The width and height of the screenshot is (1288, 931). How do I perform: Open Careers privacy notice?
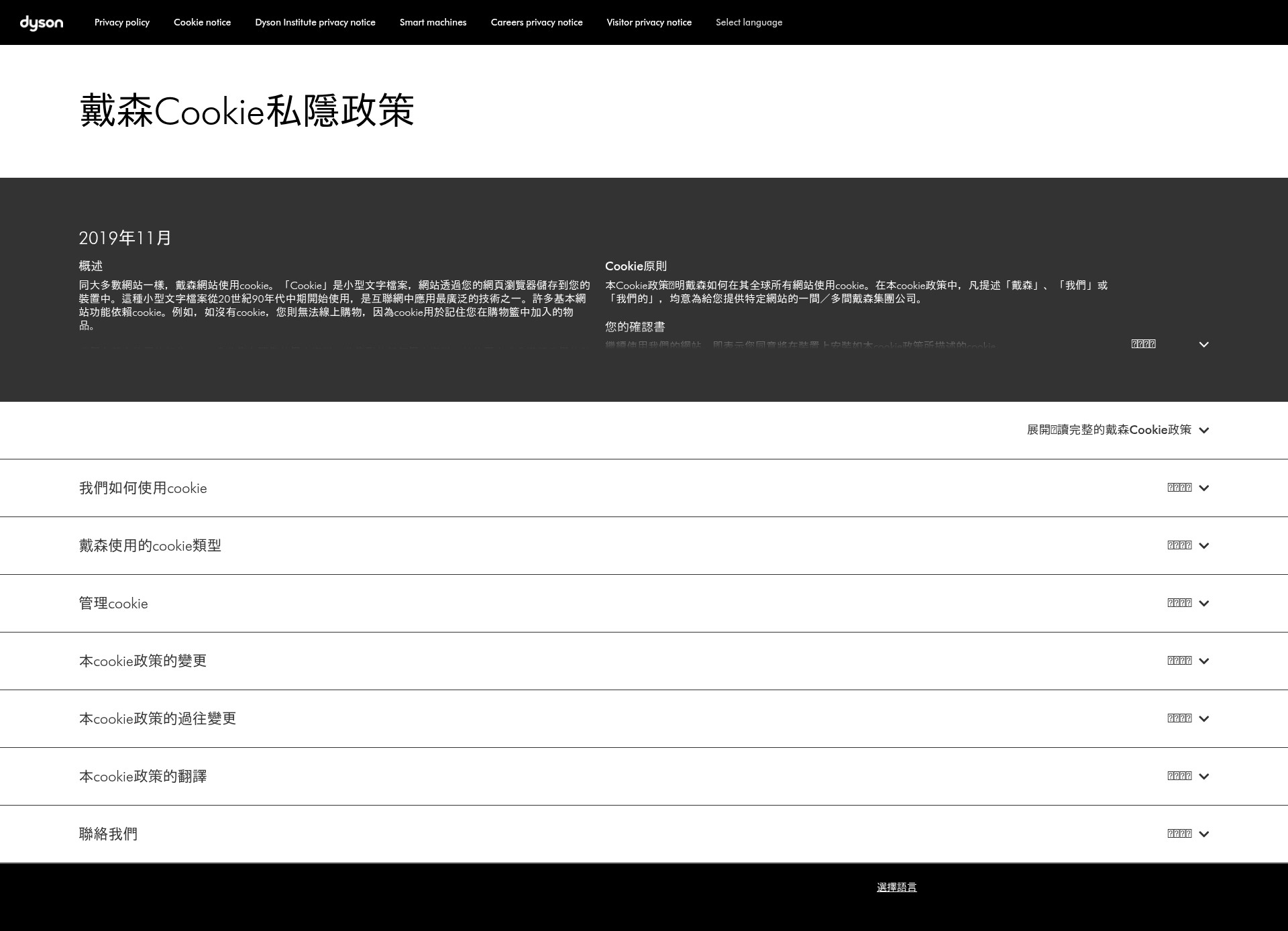coord(537,22)
